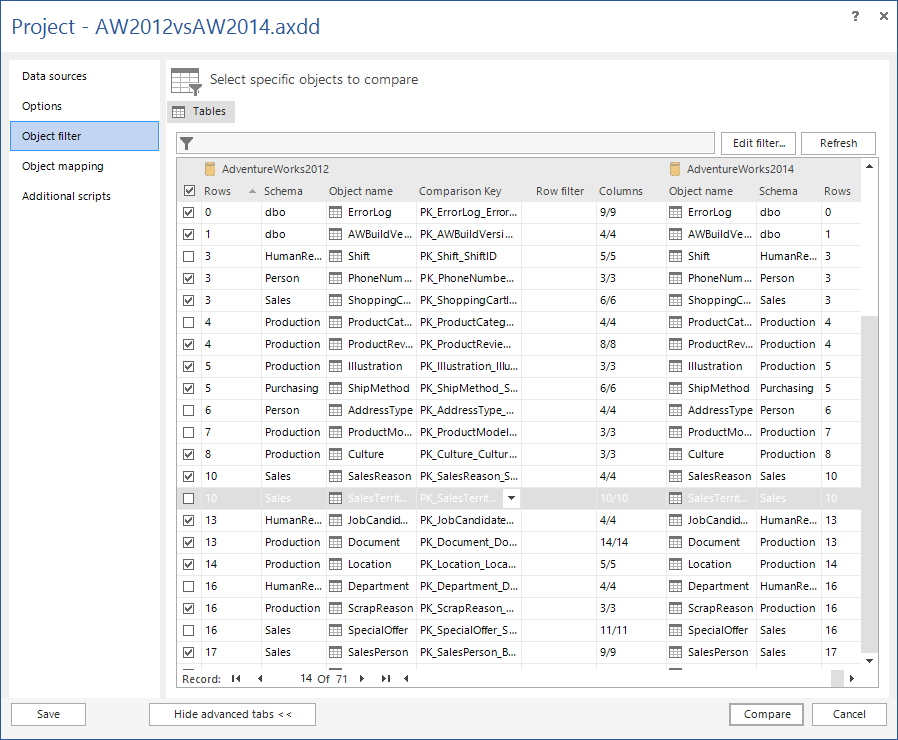Click table icon beside left Document
The height and width of the screenshot is (740, 898).
pyautogui.click(x=336, y=542)
